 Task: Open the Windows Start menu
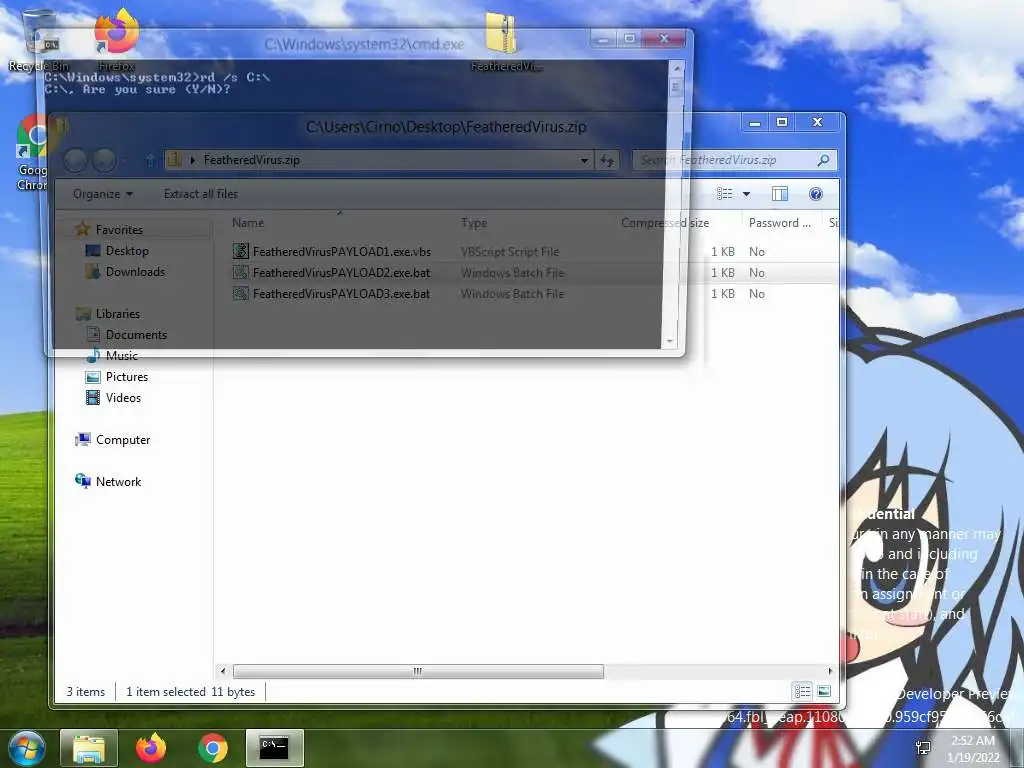27,748
